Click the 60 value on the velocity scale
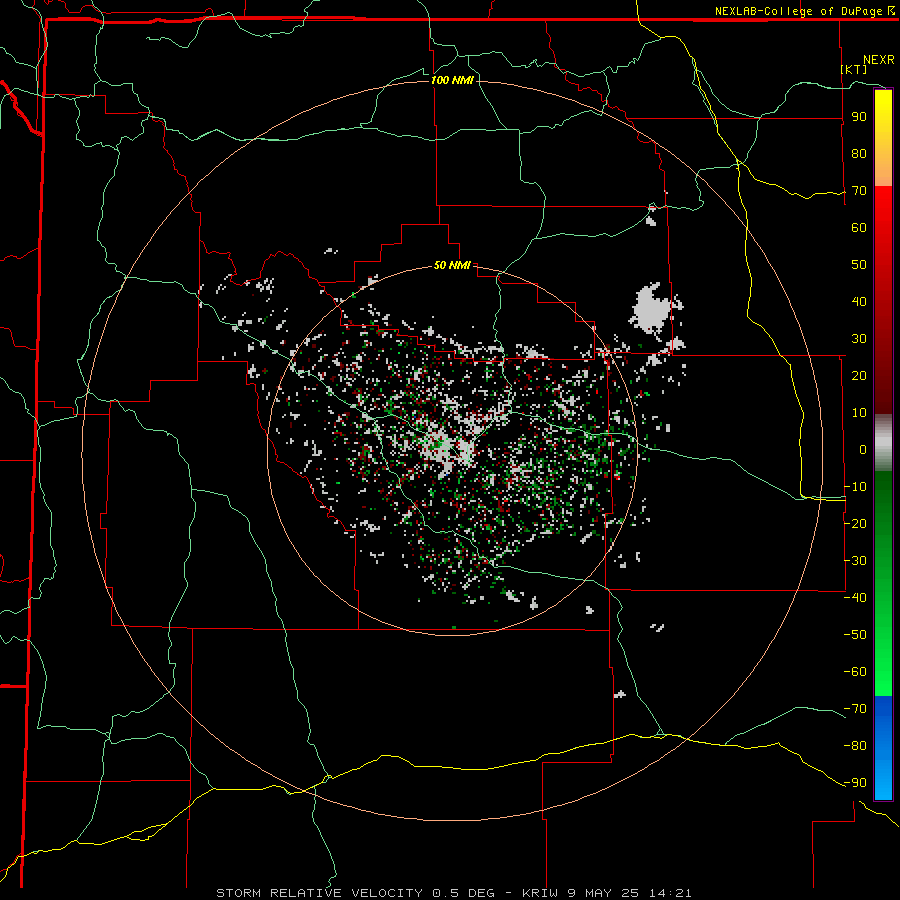The width and height of the screenshot is (900, 900). pyautogui.click(x=859, y=228)
